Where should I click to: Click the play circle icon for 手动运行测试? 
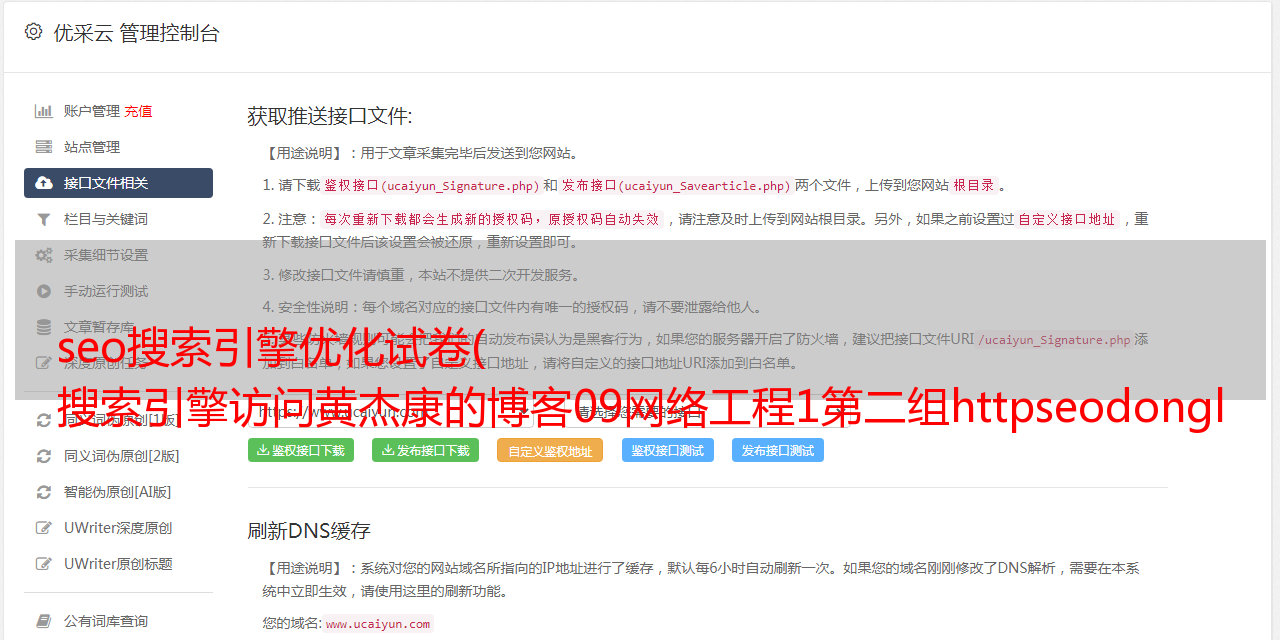[44, 291]
